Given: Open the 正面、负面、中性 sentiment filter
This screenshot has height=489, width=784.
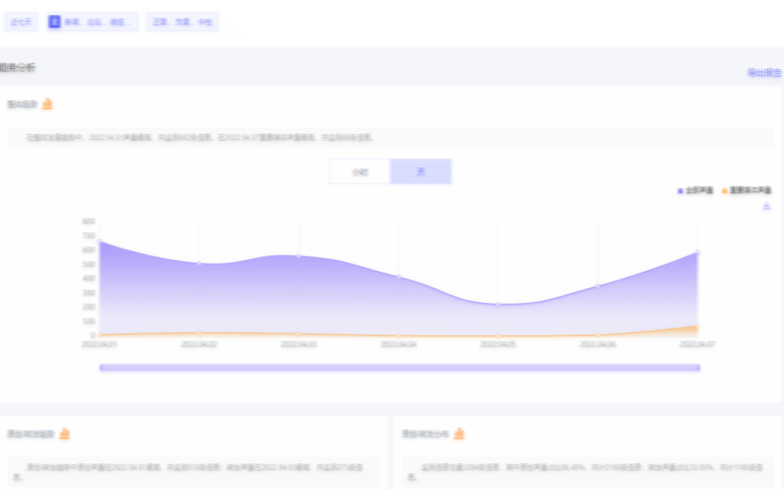Looking at the screenshot, I should 182,21.
